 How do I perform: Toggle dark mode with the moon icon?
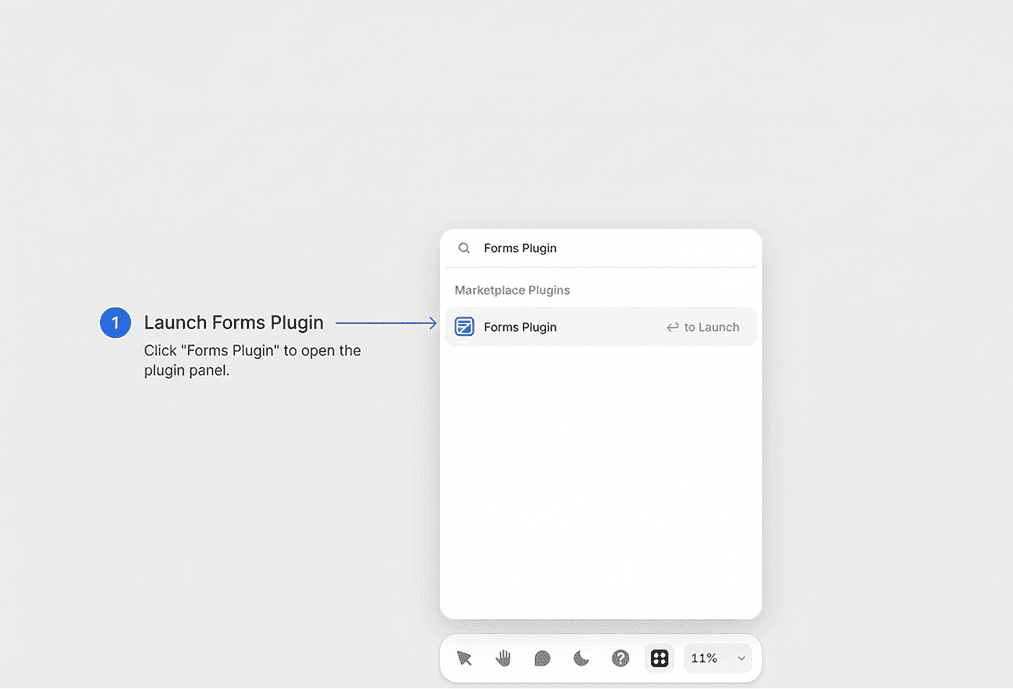pyautogui.click(x=581, y=658)
